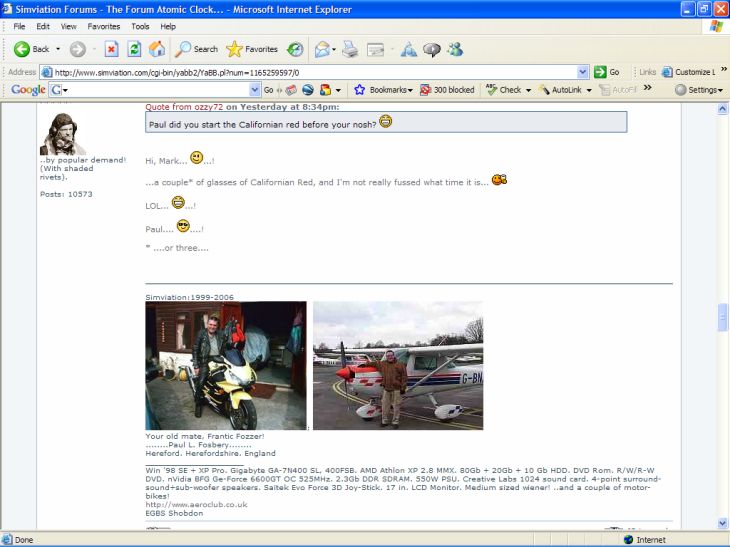Click the Back navigation button
The image size is (730, 547).
point(32,48)
